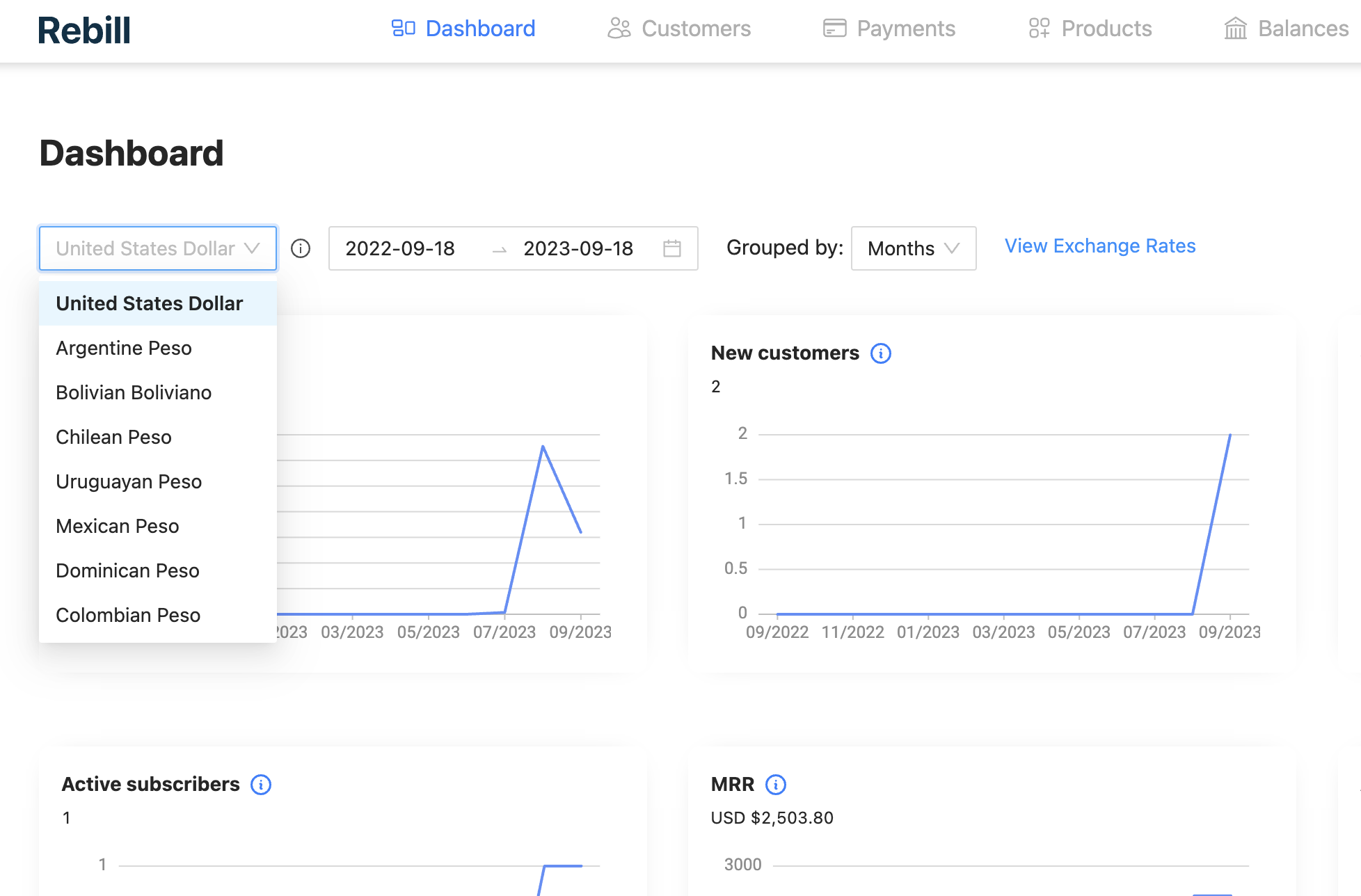Select Colombian Peso currency
This screenshot has width=1361, height=896.
coord(128,615)
